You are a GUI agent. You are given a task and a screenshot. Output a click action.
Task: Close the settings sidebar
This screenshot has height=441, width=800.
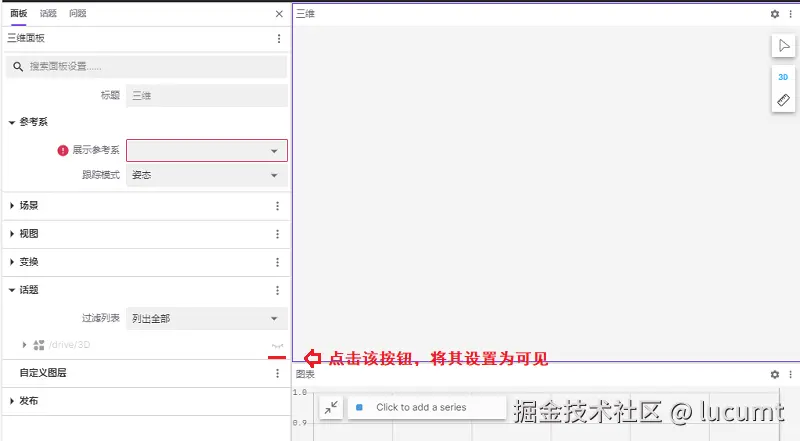(x=279, y=14)
